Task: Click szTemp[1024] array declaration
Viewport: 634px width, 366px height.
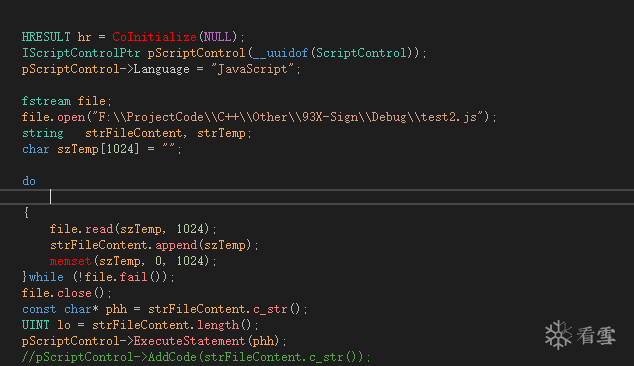Action: [98, 149]
